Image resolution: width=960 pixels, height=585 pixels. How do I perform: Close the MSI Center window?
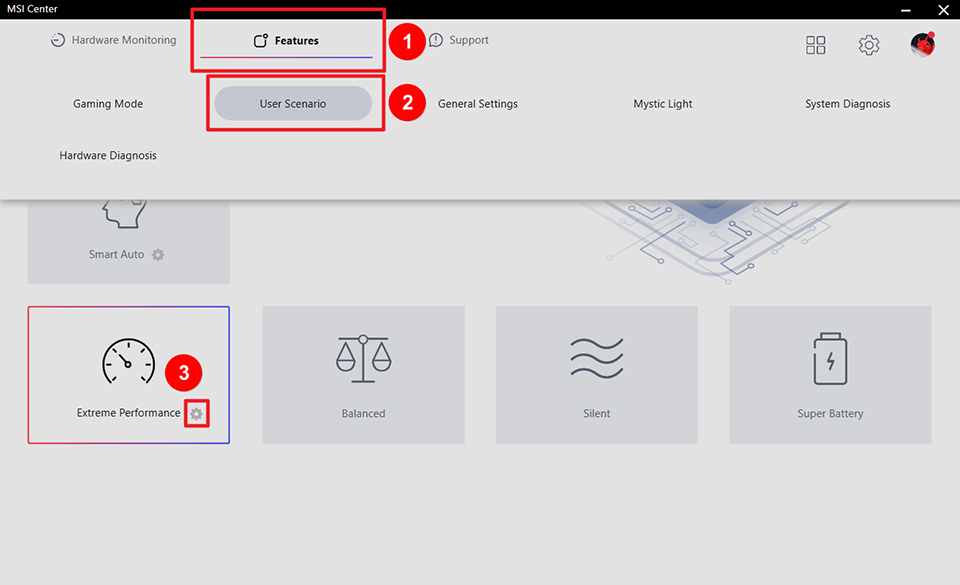tap(942, 9)
